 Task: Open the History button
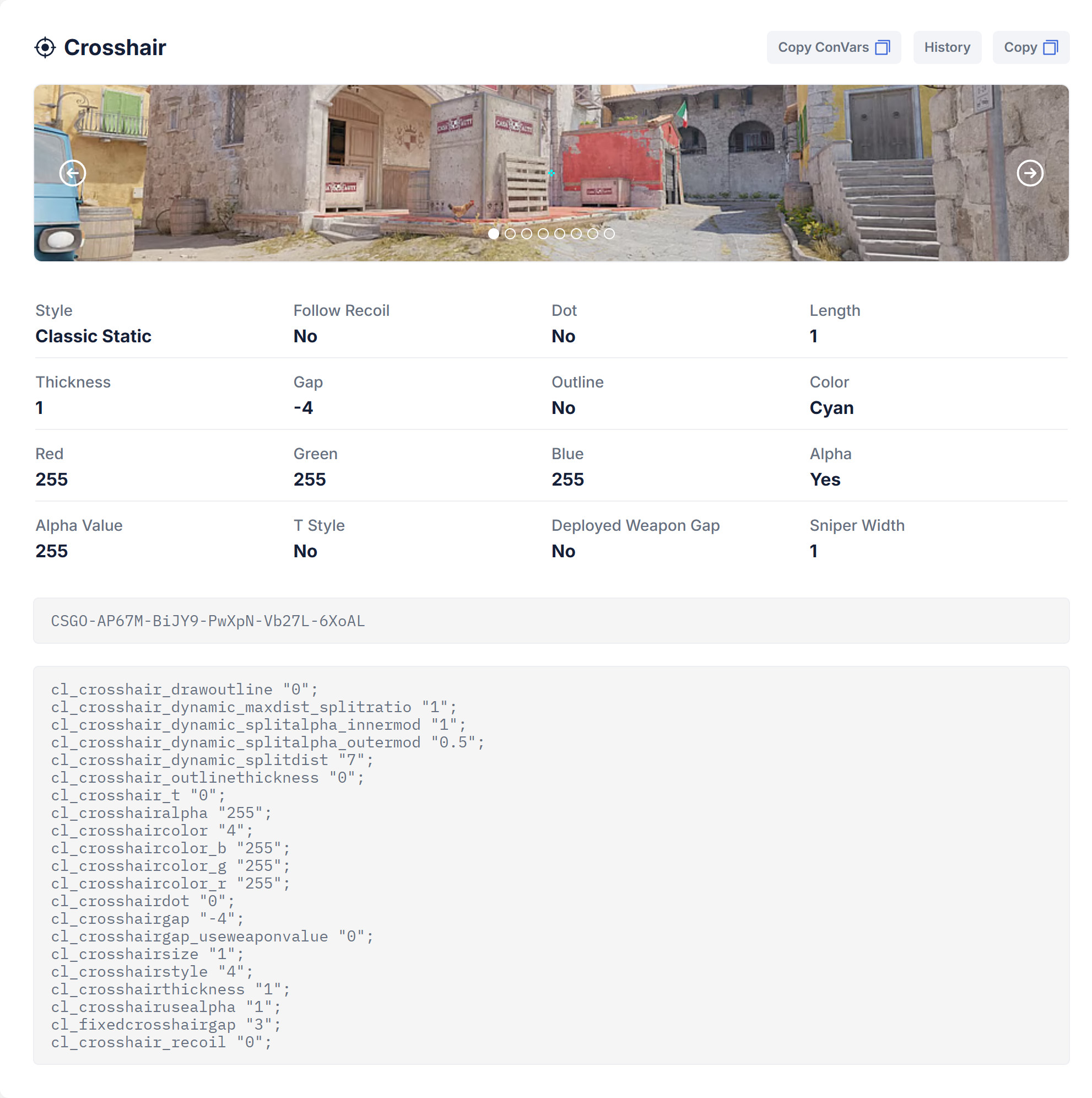(947, 47)
